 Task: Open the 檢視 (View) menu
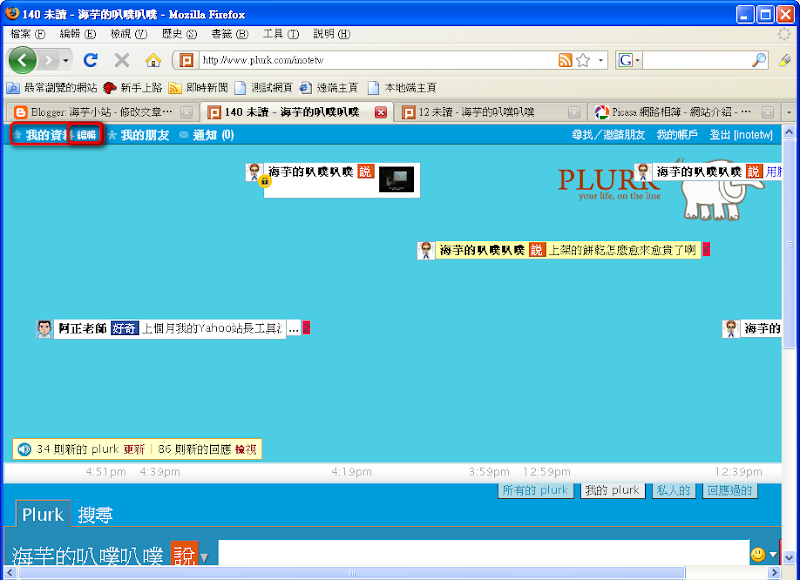tap(129, 34)
